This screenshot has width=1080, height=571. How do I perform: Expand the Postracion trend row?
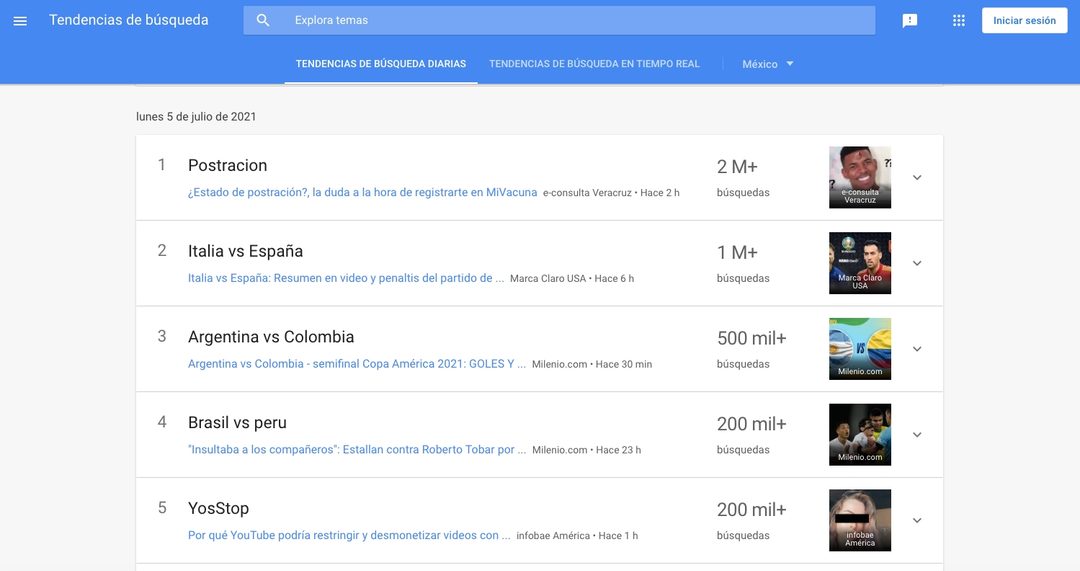[x=917, y=178]
